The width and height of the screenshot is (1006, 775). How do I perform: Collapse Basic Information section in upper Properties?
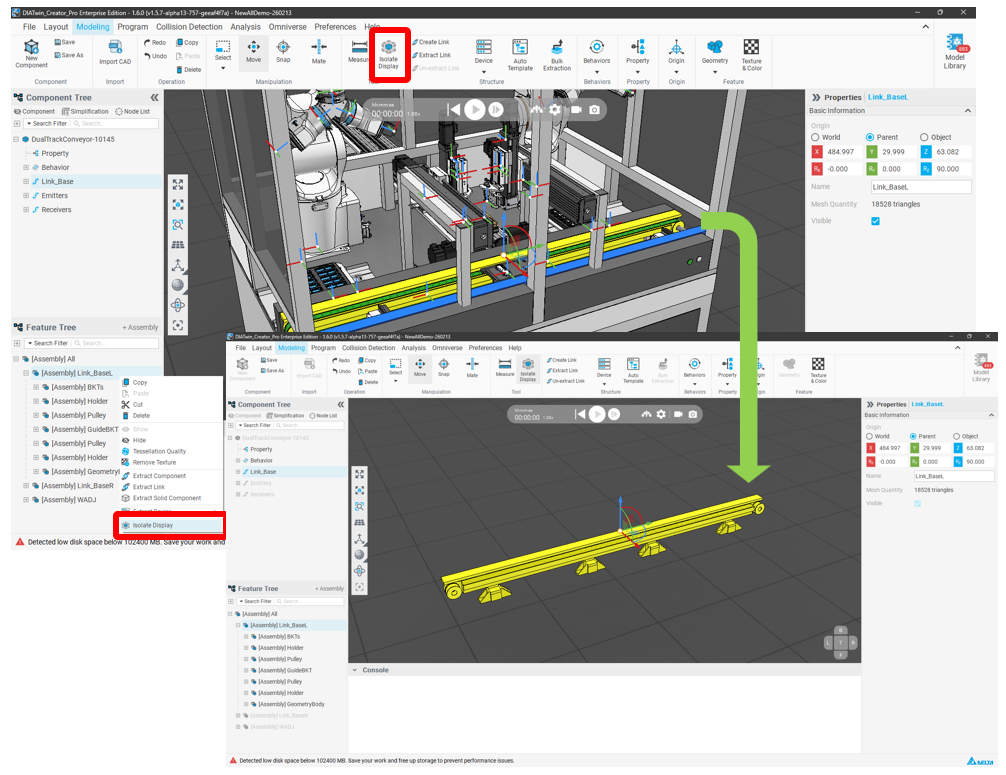[968, 111]
